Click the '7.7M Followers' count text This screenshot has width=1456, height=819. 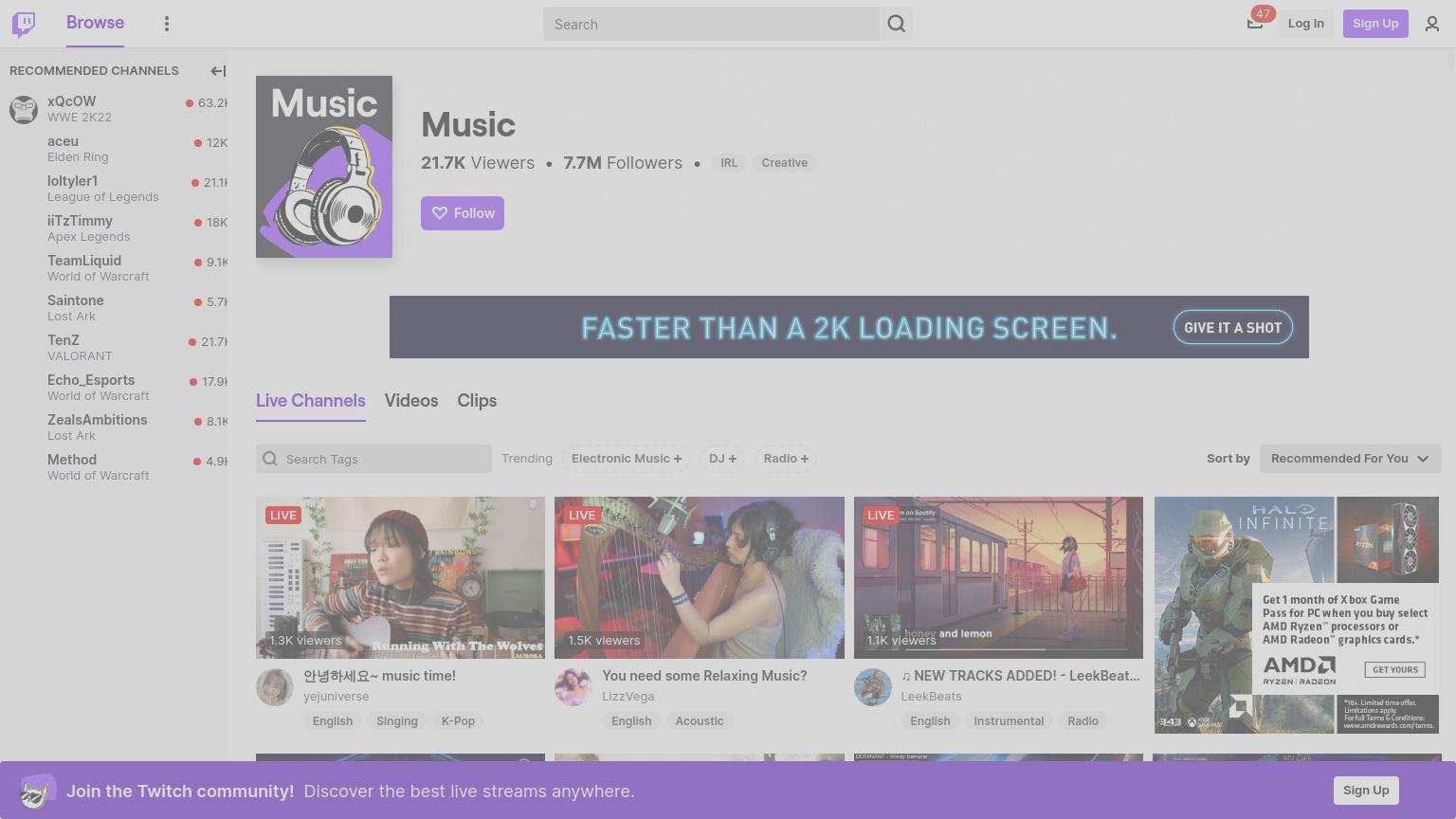coord(623,163)
